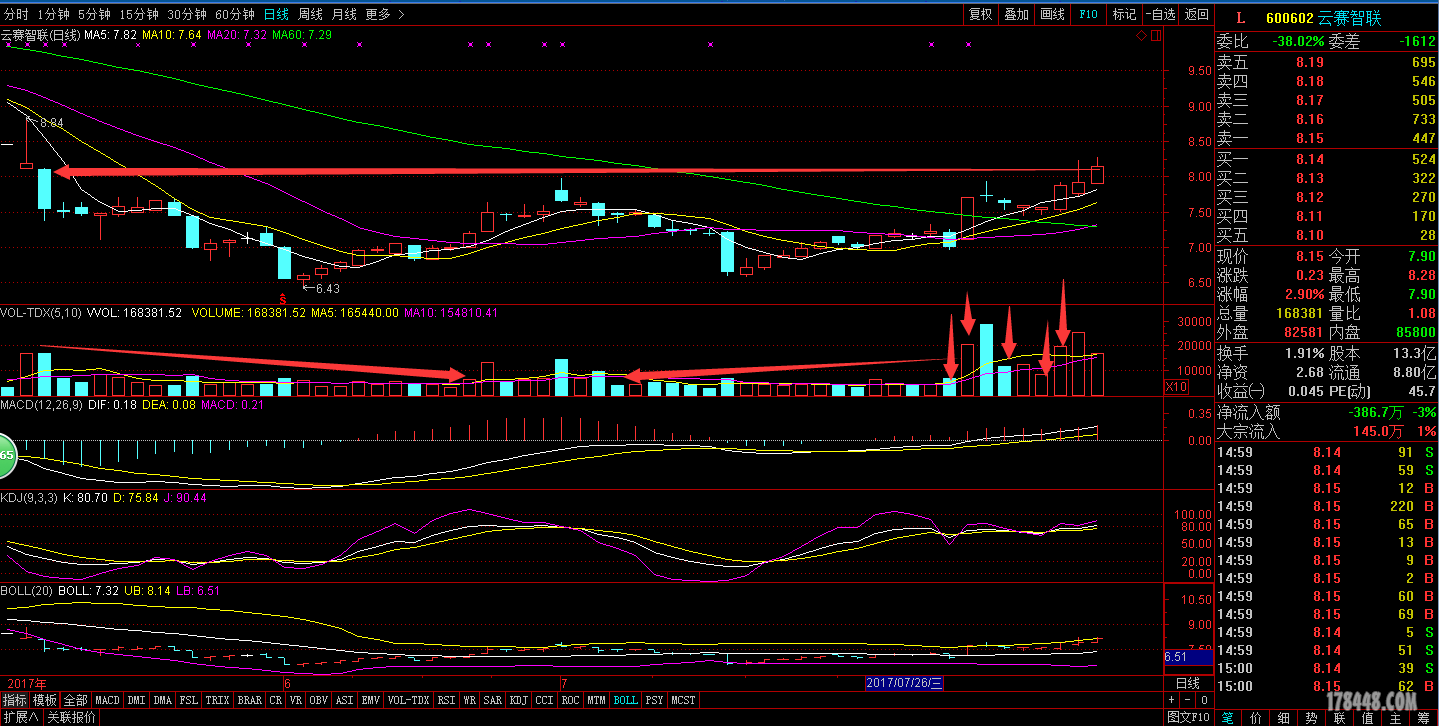
Task: Switch to 细 detail tab
Action: coord(1284,718)
